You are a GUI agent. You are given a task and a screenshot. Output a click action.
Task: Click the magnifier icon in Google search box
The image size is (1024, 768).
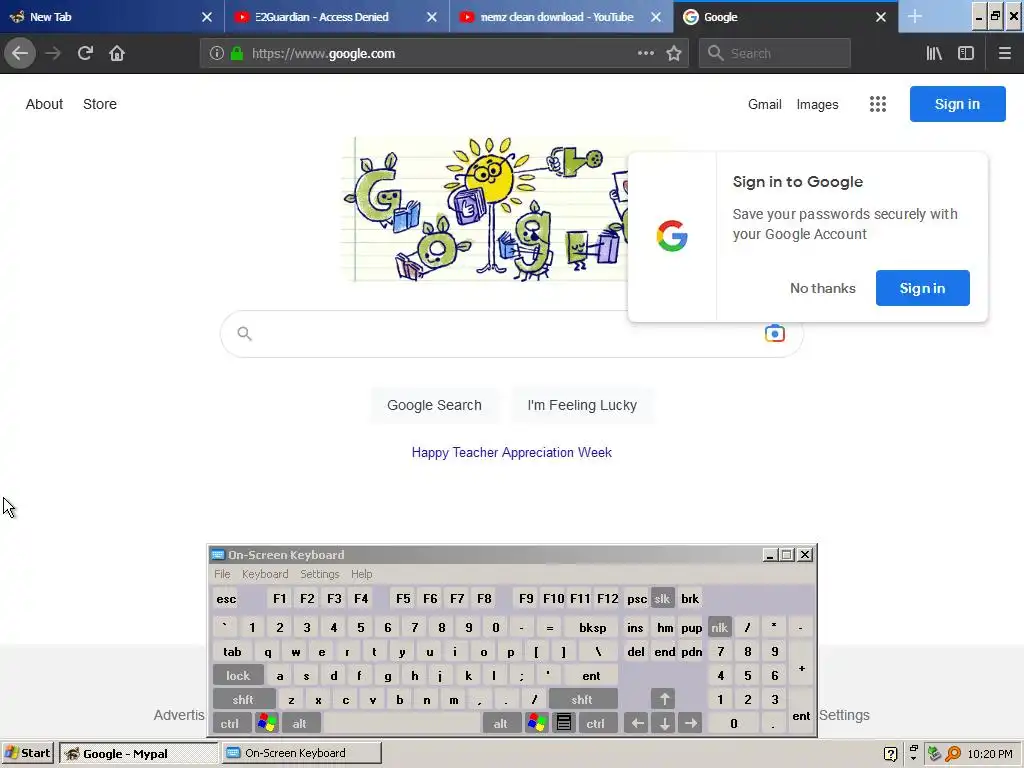point(244,334)
